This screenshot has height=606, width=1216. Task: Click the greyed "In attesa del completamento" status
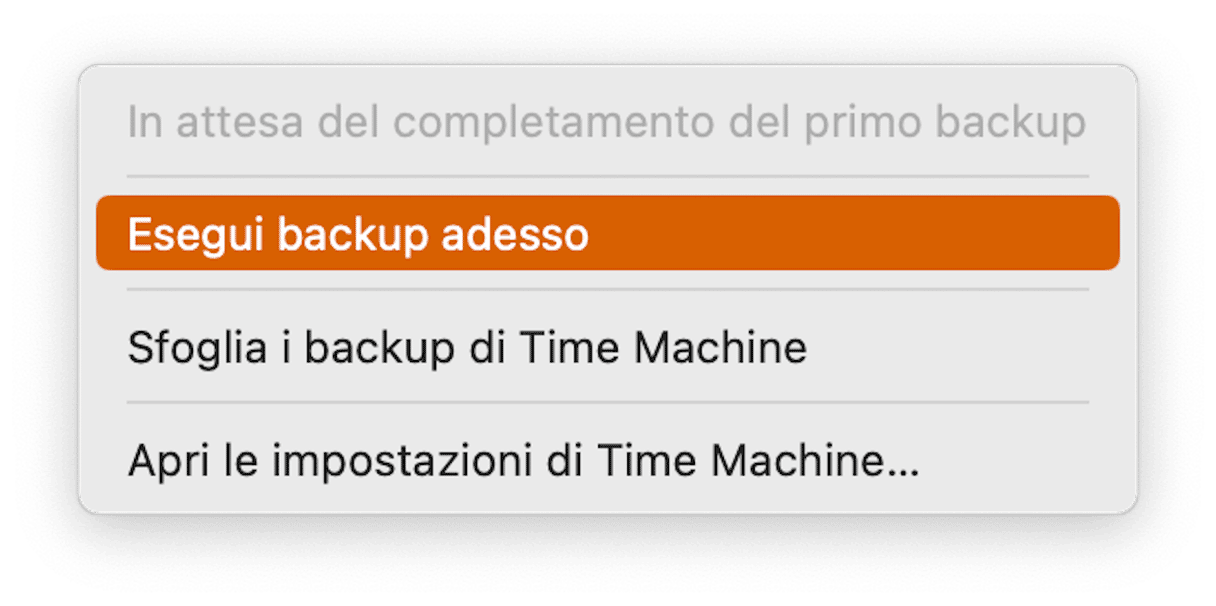pyautogui.click(x=607, y=121)
